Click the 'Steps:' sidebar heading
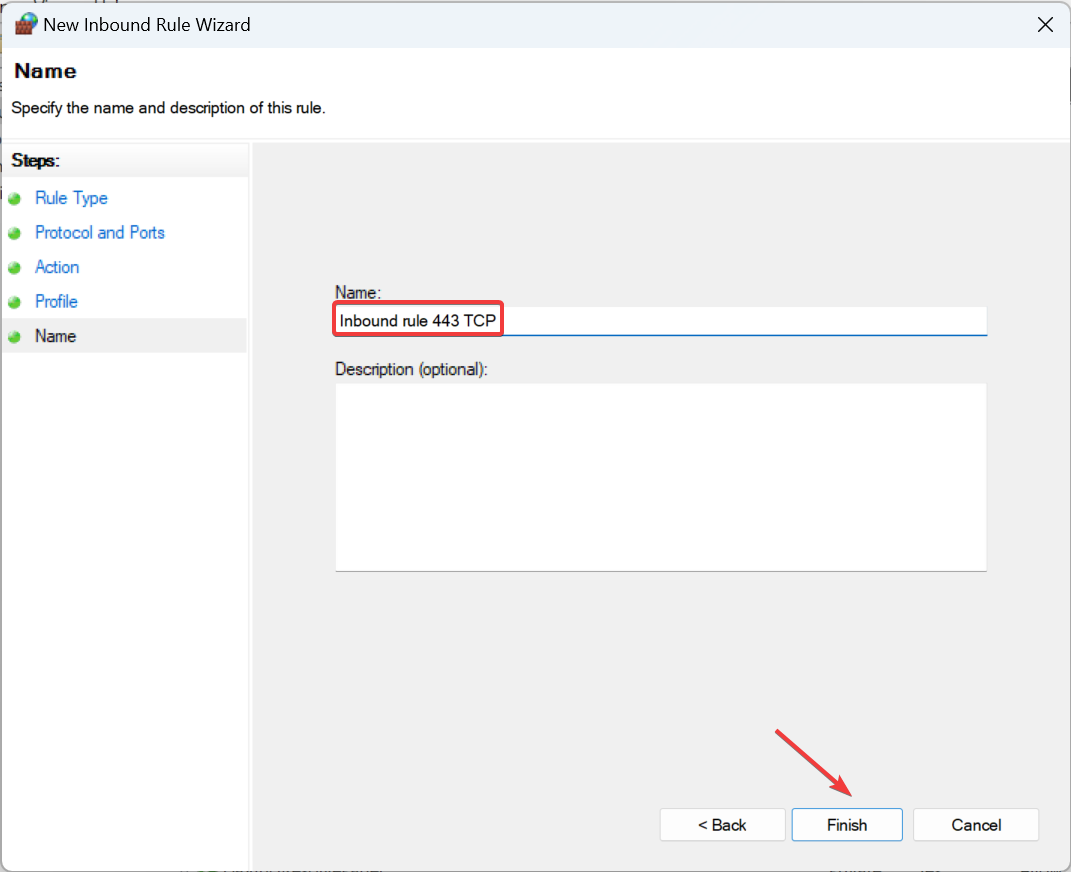The width and height of the screenshot is (1071, 872). pyautogui.click(x=36, y=160)
